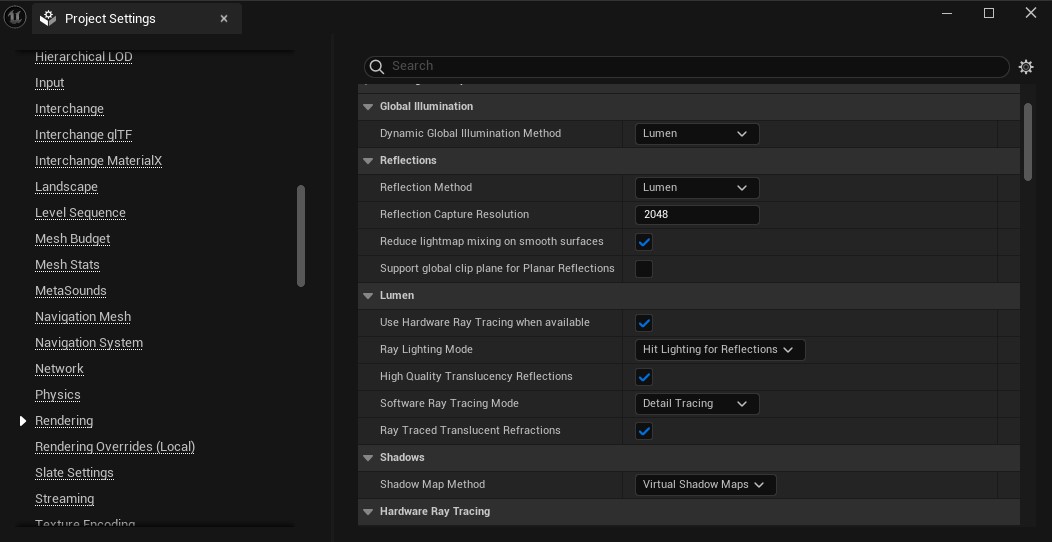This screenshot has height=542, width=1052.
Task: Open the Interchange settings category
Action: pyautogui.click(x=69, y=109)
